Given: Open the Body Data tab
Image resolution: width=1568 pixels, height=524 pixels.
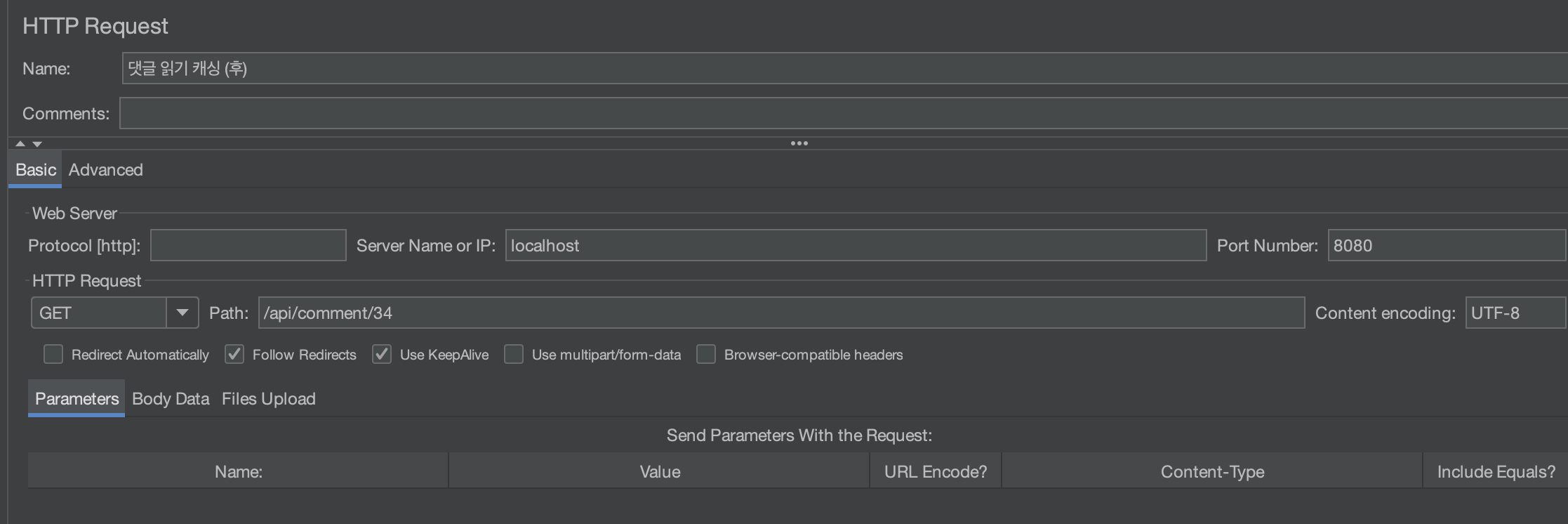Looking at the screenshot, I should 171,399.
